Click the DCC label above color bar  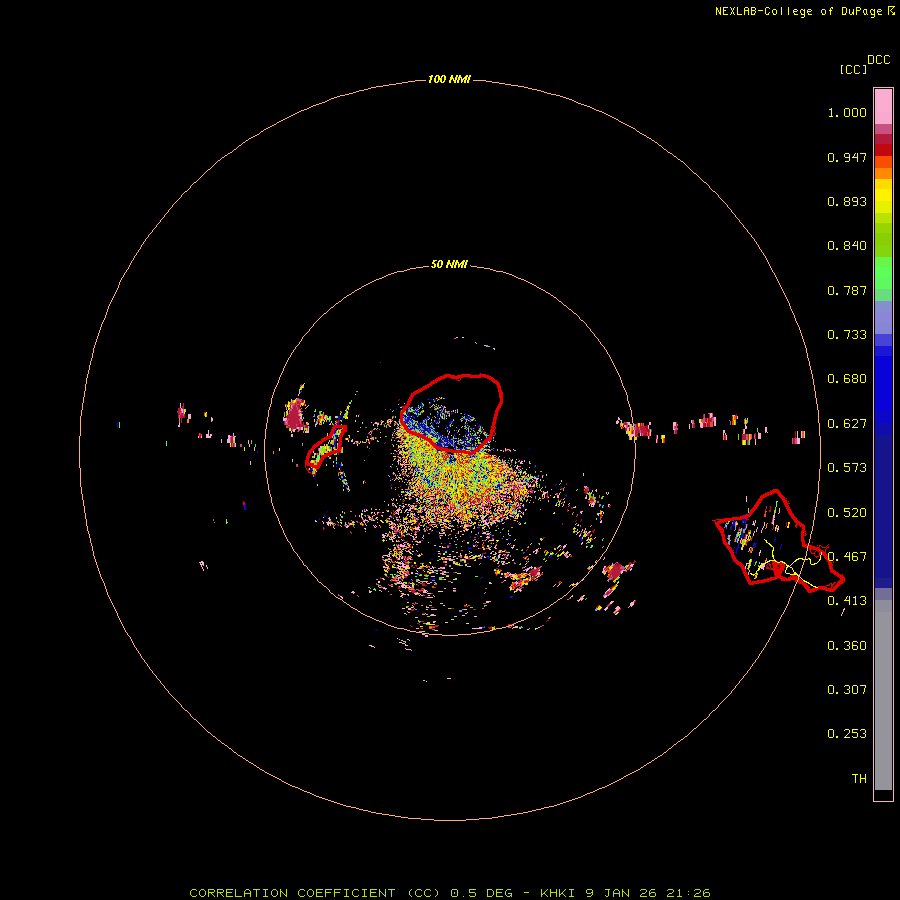pos(878,60)
